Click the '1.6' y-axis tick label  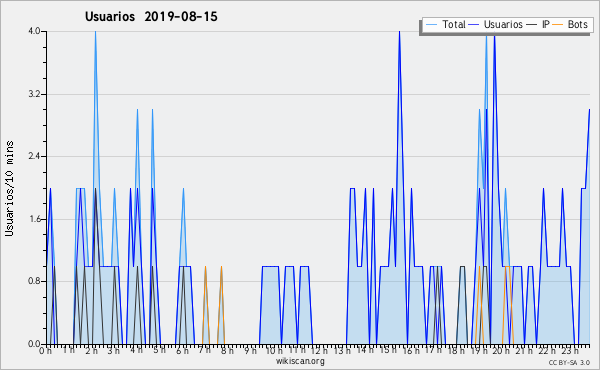click(34, 219)
